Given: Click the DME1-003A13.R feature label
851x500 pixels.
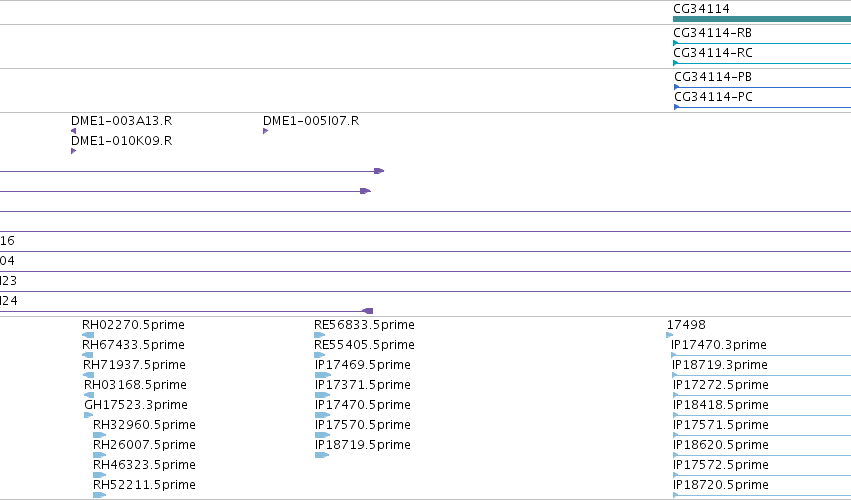Looking at the screenshot, I should pos(122,121).
